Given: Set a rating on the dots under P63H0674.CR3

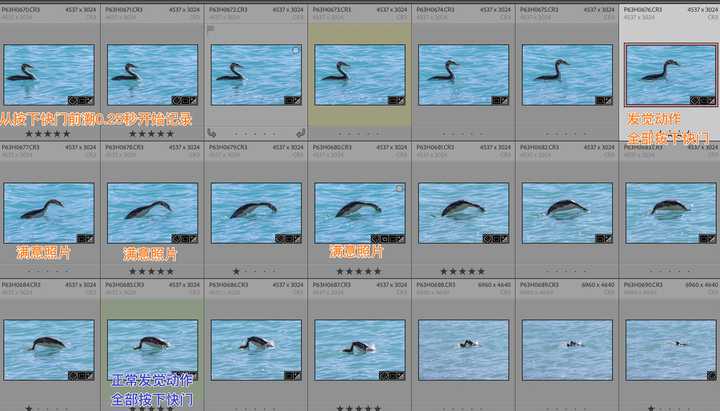Looking at the screenshot, I should (463, 134).
